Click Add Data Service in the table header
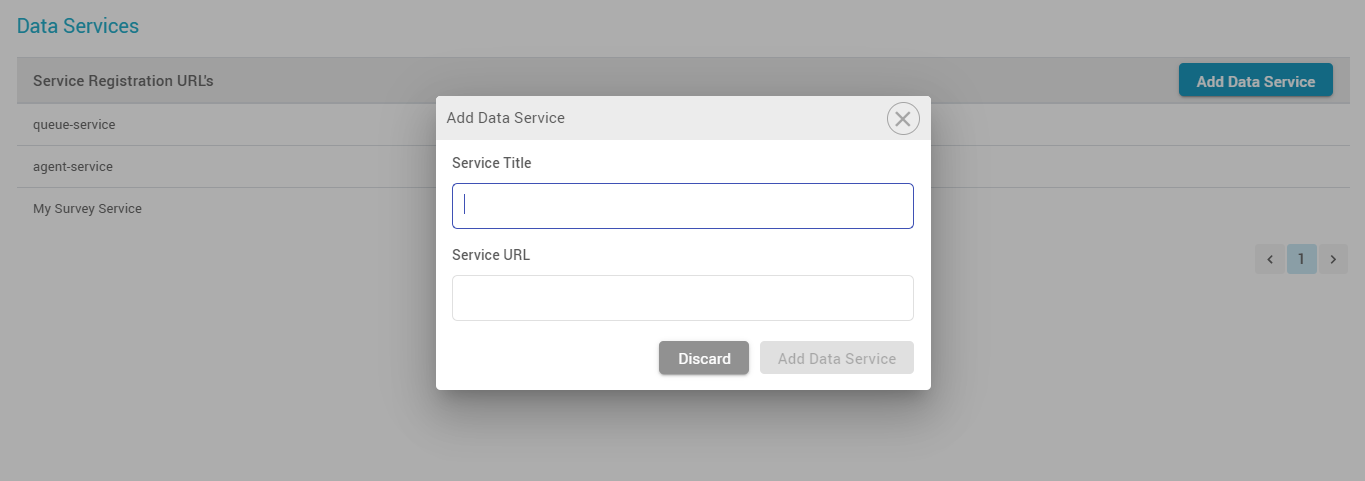Screen dimensions: 1365x481 pyautogui.click(x=1255, y=81)
